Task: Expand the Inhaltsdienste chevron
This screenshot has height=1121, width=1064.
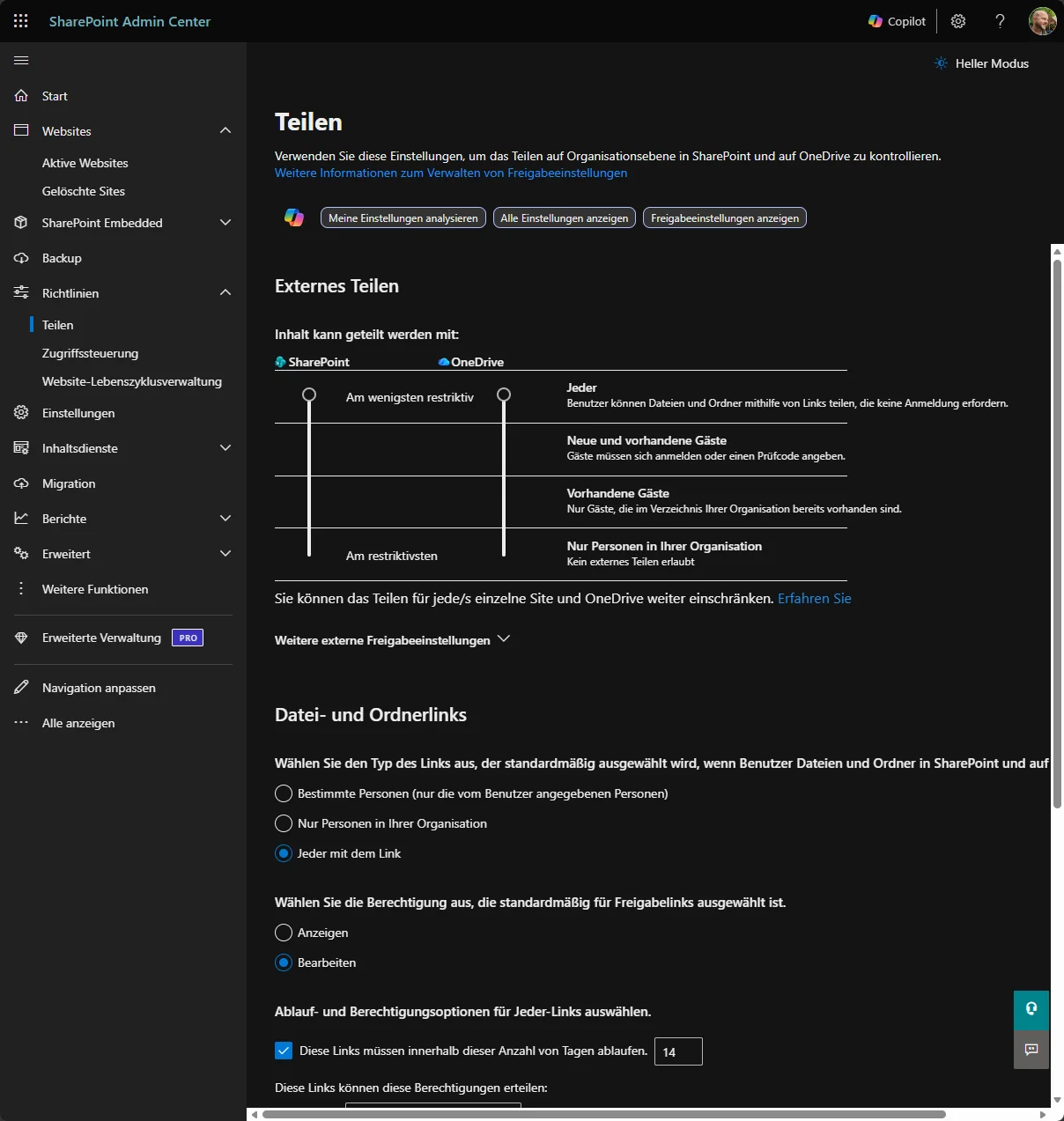Action: tap(225, 447)
